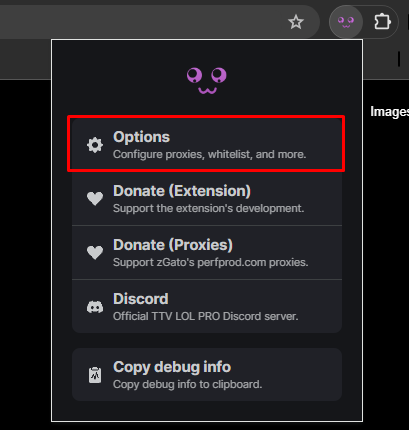Click "Configure proxies, whitelist, and more." text
Screen dimensions: 409x430
click(210, 155)
